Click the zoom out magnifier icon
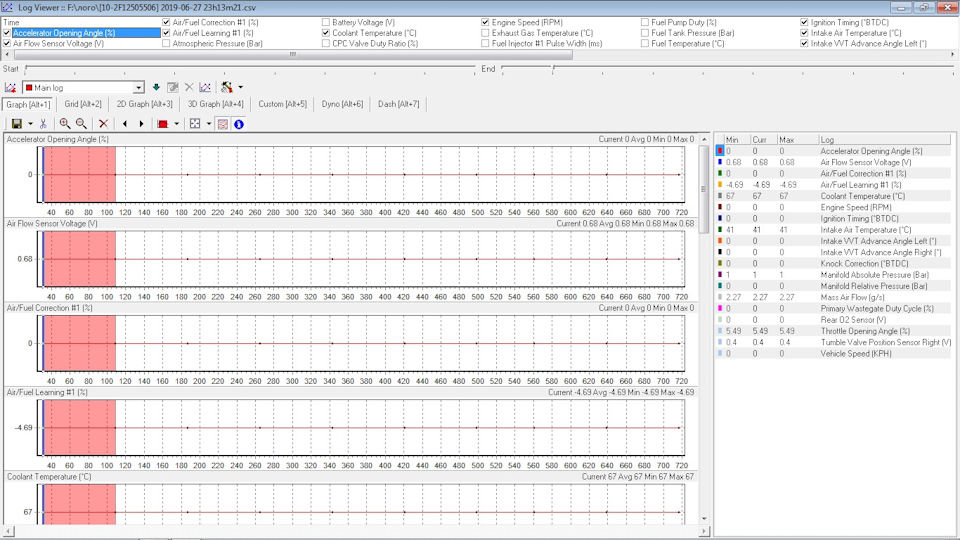The width and height of the screenshot is (960, 540). pos(81,124)
